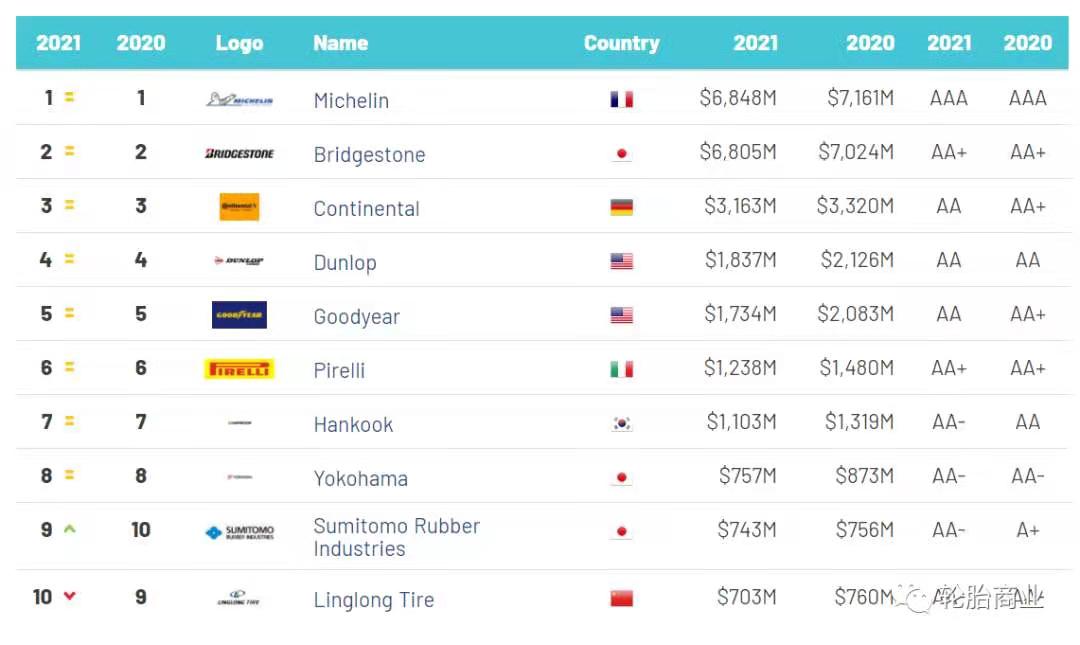Click the Dunlop logo
Viewport: 1080px width, 645px height.
point(239,260)
